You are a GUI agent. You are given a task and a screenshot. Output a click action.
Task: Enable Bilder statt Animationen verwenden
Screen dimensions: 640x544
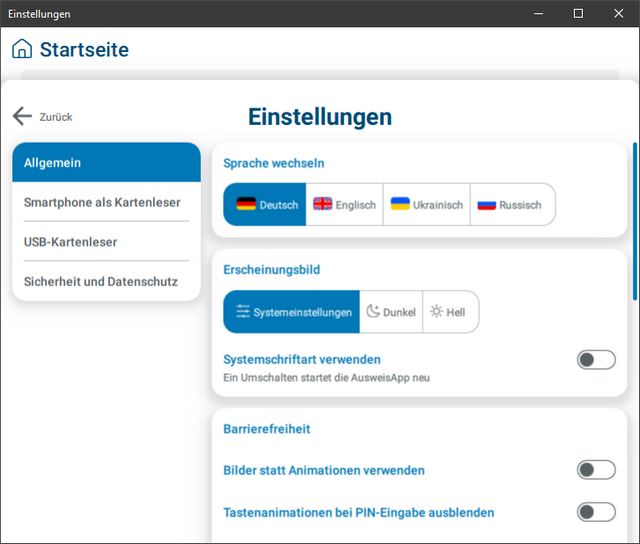click(x=596, y=470)
